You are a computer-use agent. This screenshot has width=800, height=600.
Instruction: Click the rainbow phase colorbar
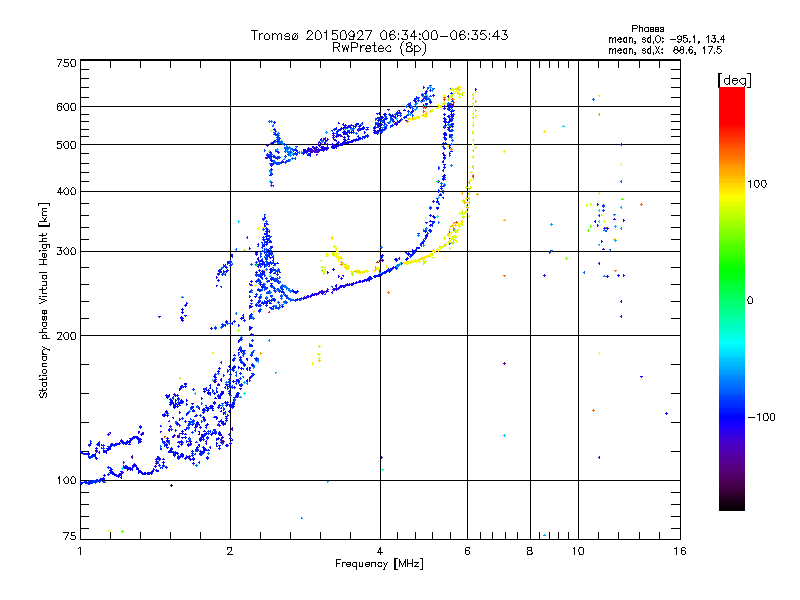click(x=732, y=298)
